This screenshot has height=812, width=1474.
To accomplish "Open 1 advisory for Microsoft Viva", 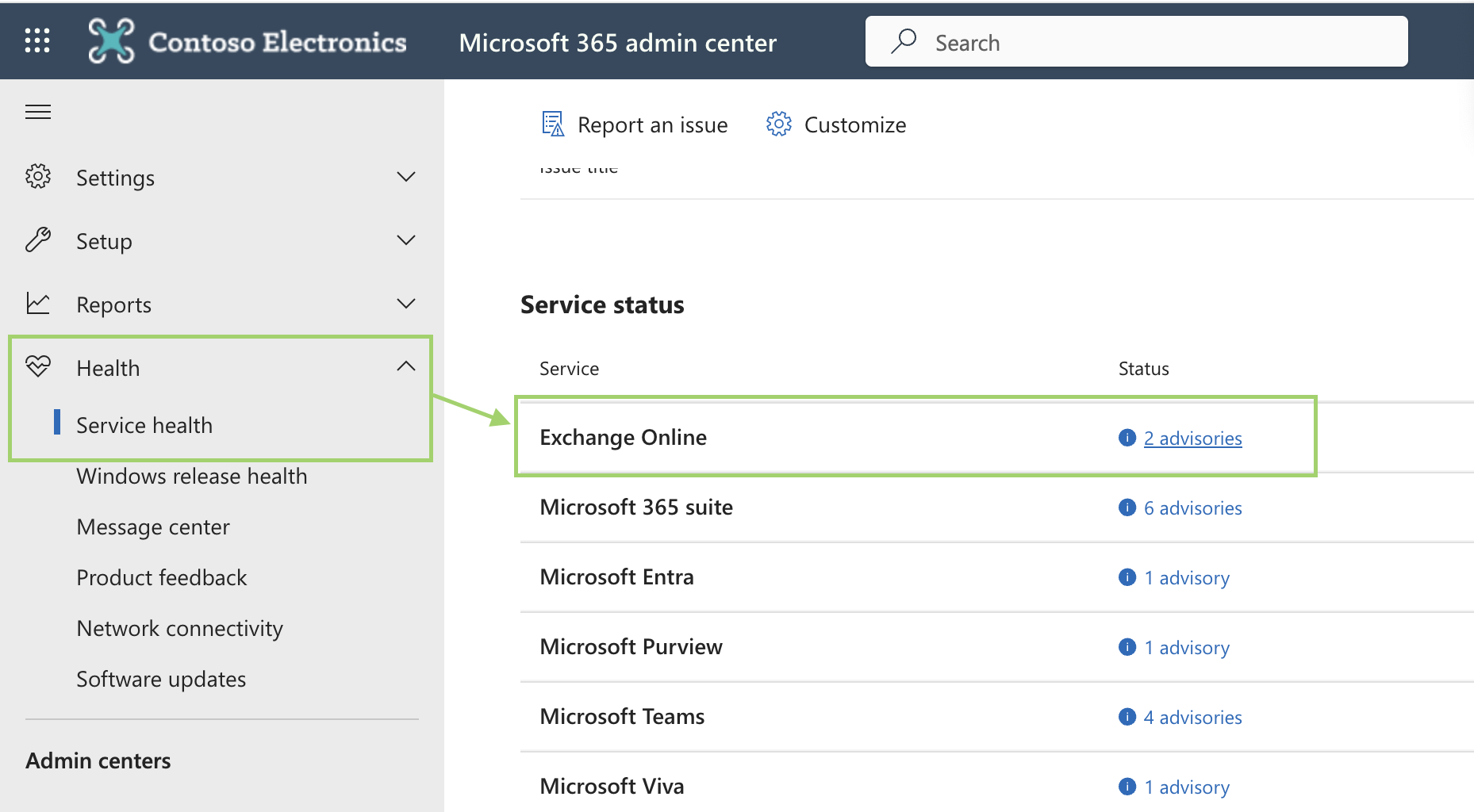I will [x=1187, y=787].
